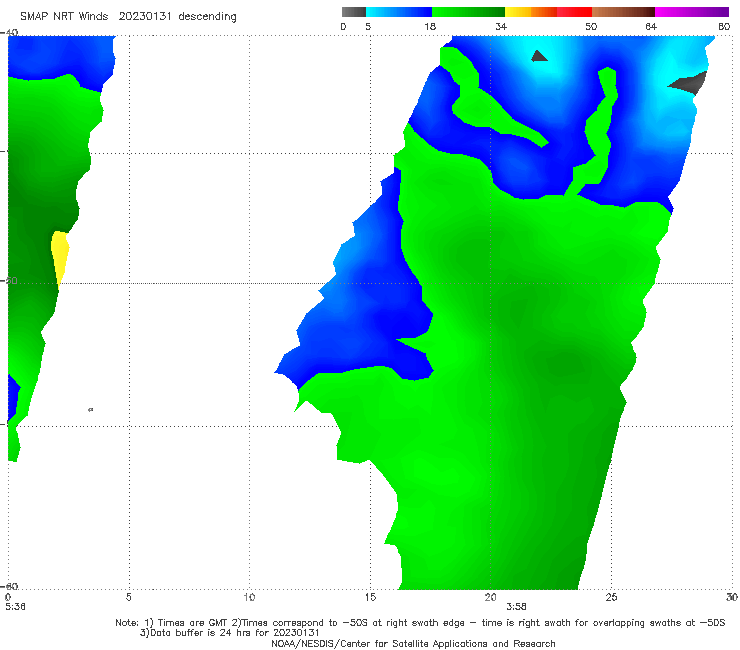
Task: Click the latitude label -40 on the left axis
Action: [x=9, y=32]
